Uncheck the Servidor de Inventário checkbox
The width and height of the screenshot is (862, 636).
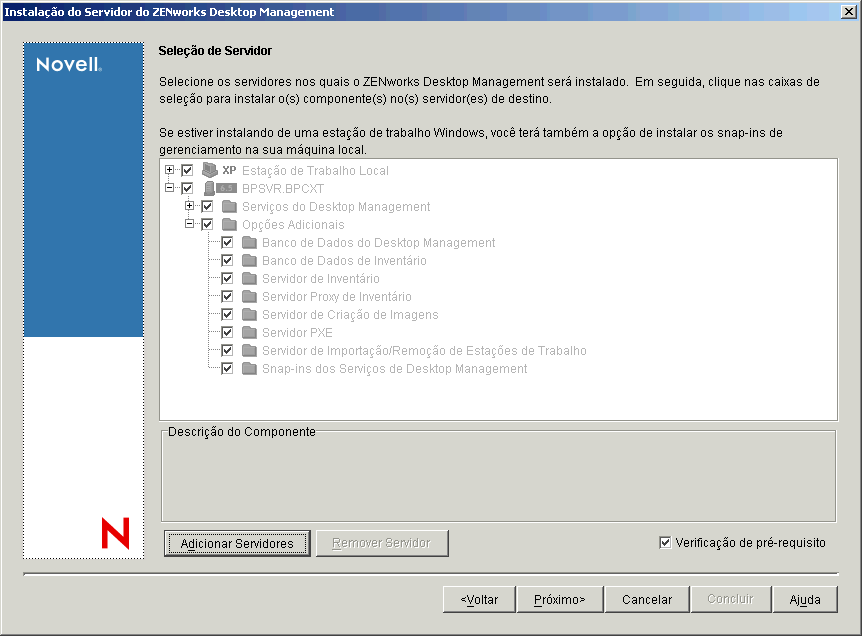227,278
